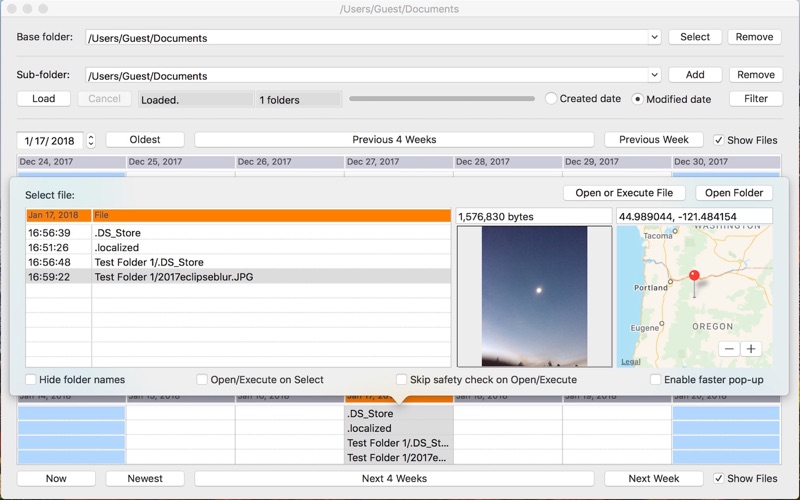Jump to Previous 4 Weeks
The width and height of the screenshot is (800, 500).
click(x=394, y=140)
